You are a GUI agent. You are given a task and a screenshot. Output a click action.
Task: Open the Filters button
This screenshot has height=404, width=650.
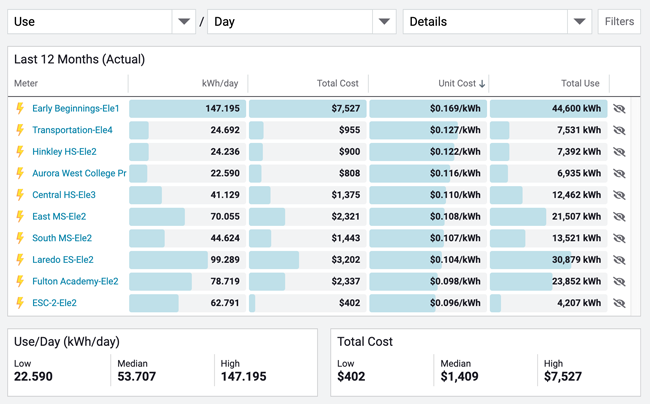click(619, 21)
